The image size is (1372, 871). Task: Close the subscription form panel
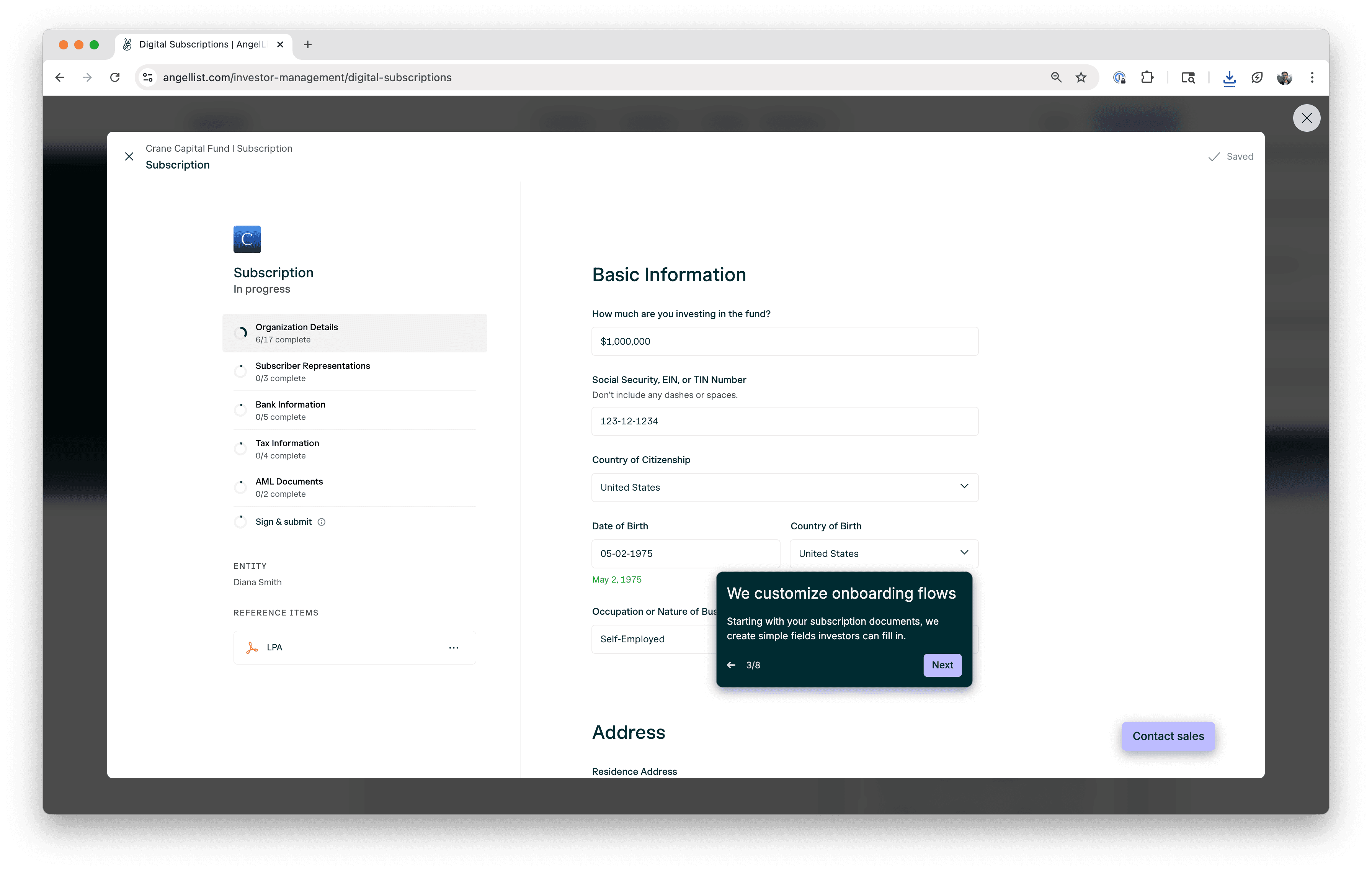(129, 156)
